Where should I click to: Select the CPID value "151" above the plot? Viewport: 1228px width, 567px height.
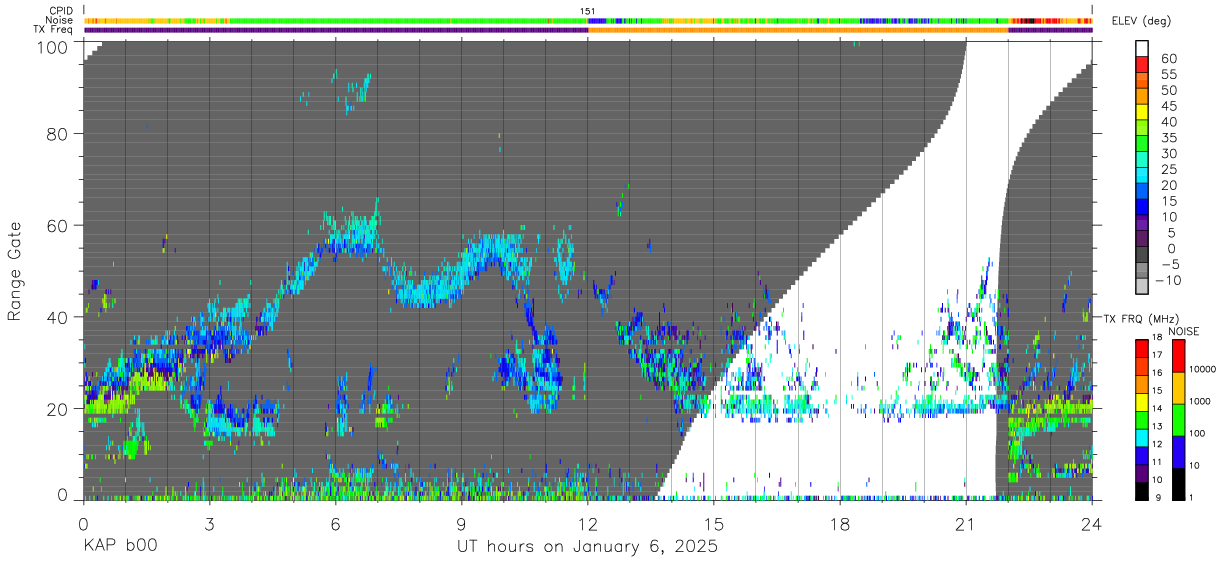pos(588,11)
